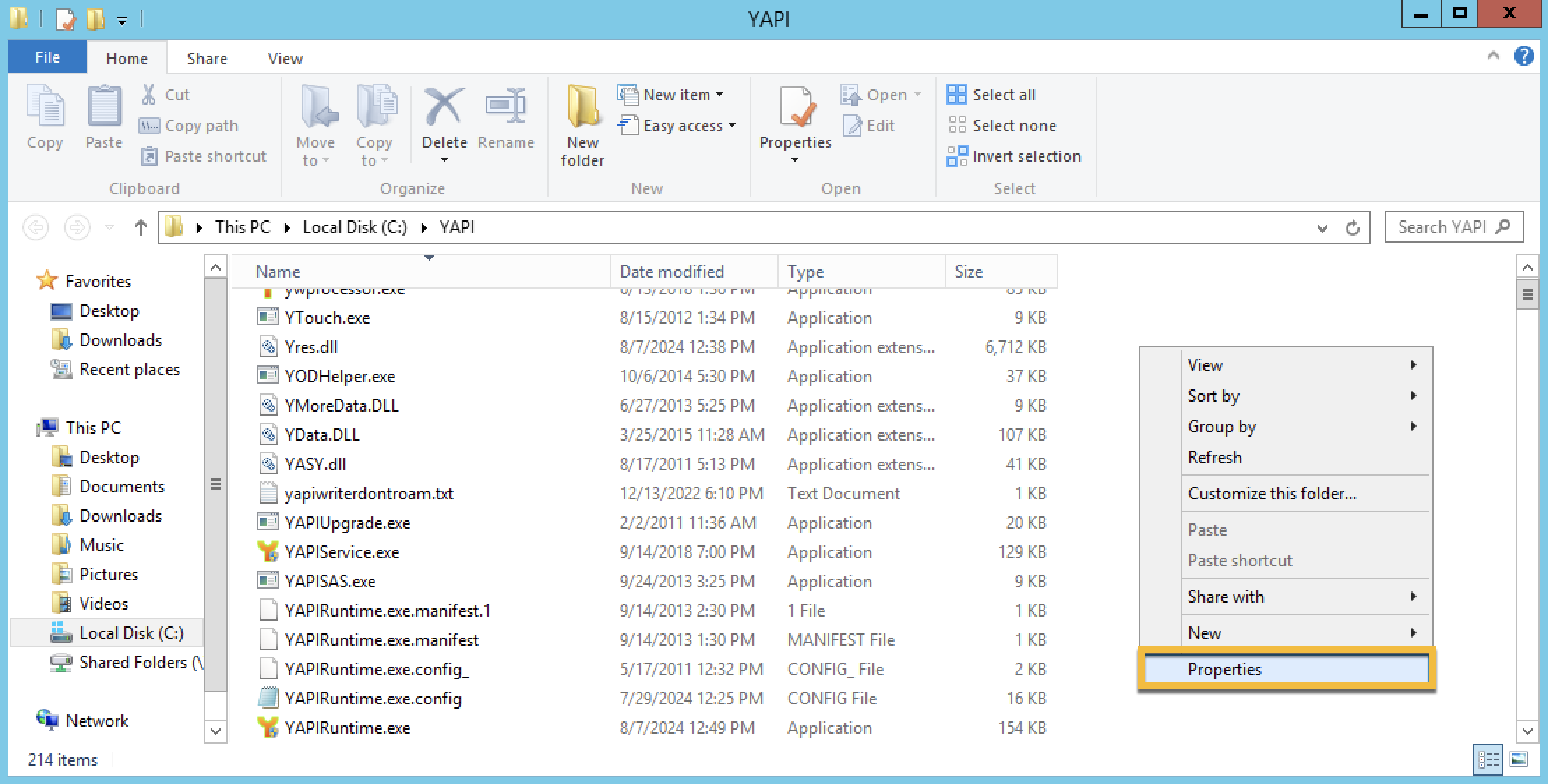The height and width of the screenshot is (784, 1548).
Task: Click This PC in the address path
Action: pyautogui.click(x=242, y=227)
